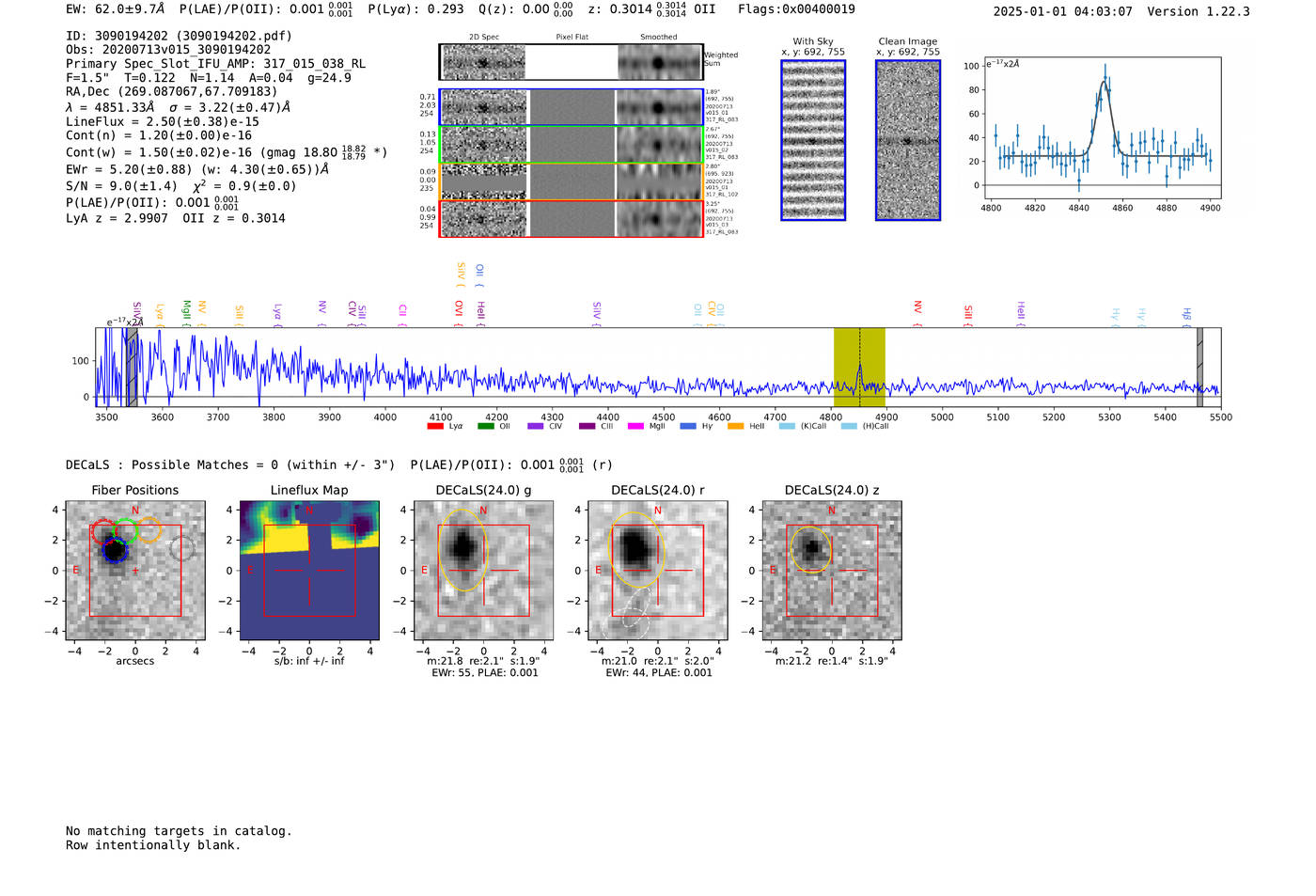
Task: Open the DECaLS(24.0) z cutout
Action: [832, 571]
